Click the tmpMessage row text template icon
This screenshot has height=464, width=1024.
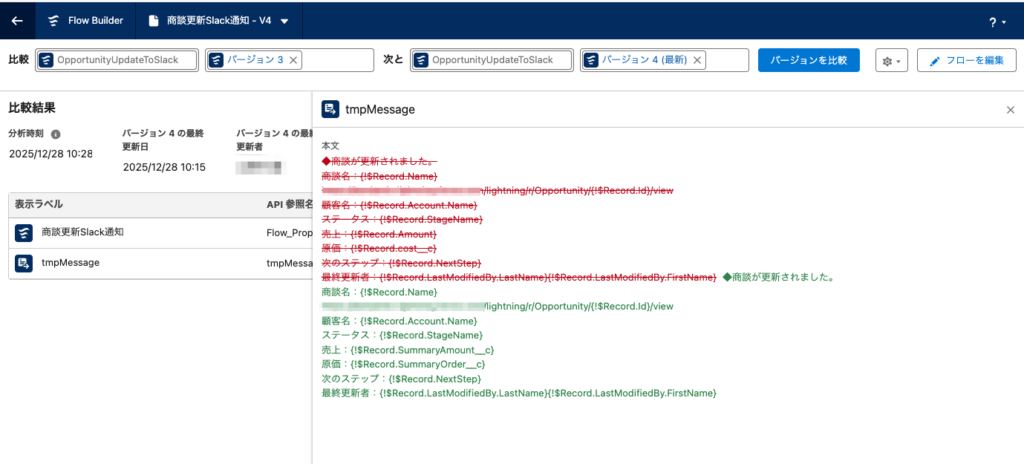(24, 263)
